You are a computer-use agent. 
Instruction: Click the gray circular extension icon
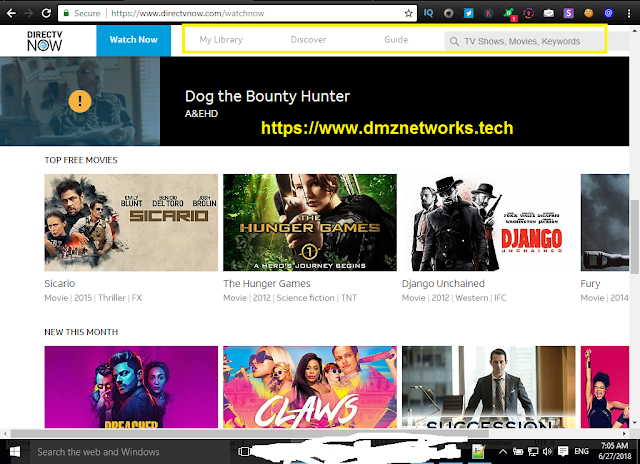click(449, 13)
